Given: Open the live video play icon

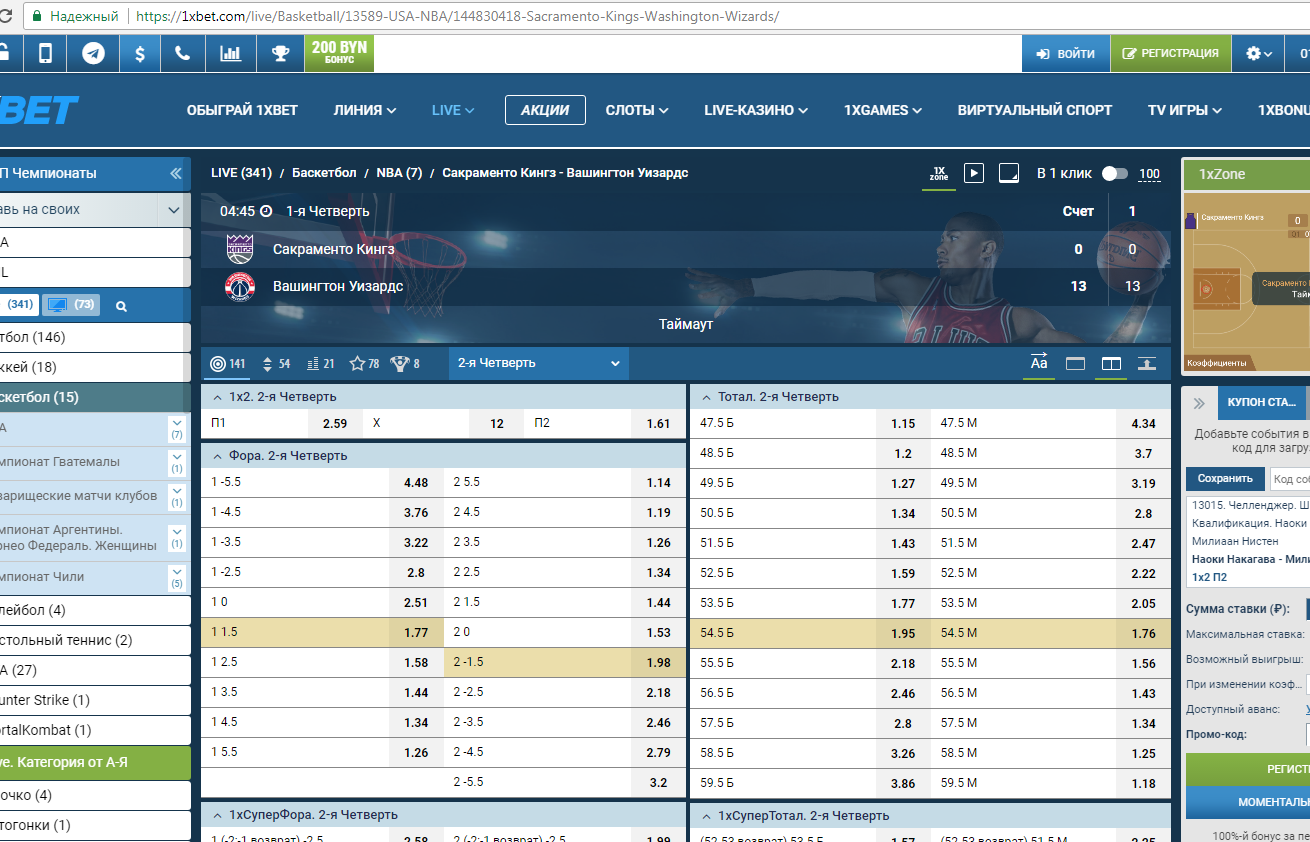Looking at the screenshot, I should click(974, 173).
